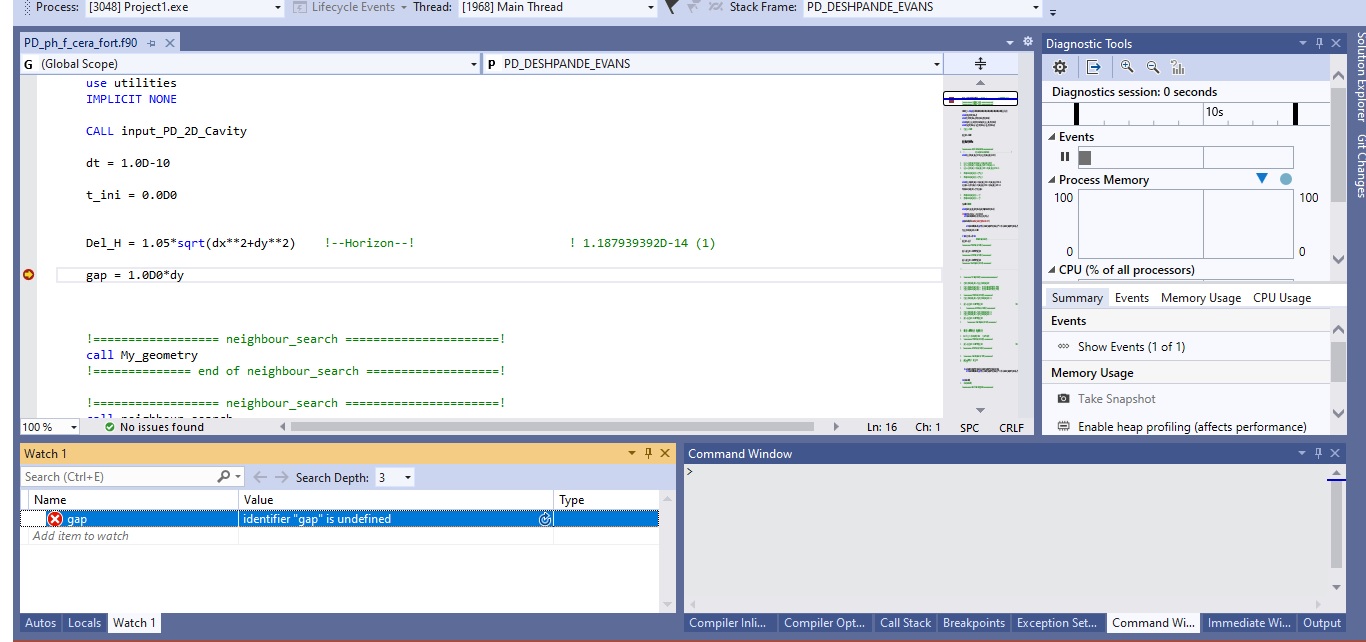The width and height of the screenshot is (1366, 642).
Task: Click the Watch search magnifier icon
Action: tap(224, 477)
